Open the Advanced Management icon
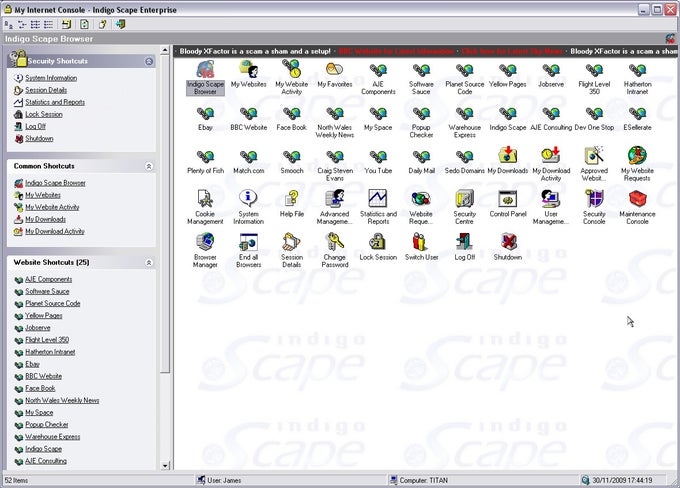This screenshot has height=488, width=680. click(x=334, y=199)
